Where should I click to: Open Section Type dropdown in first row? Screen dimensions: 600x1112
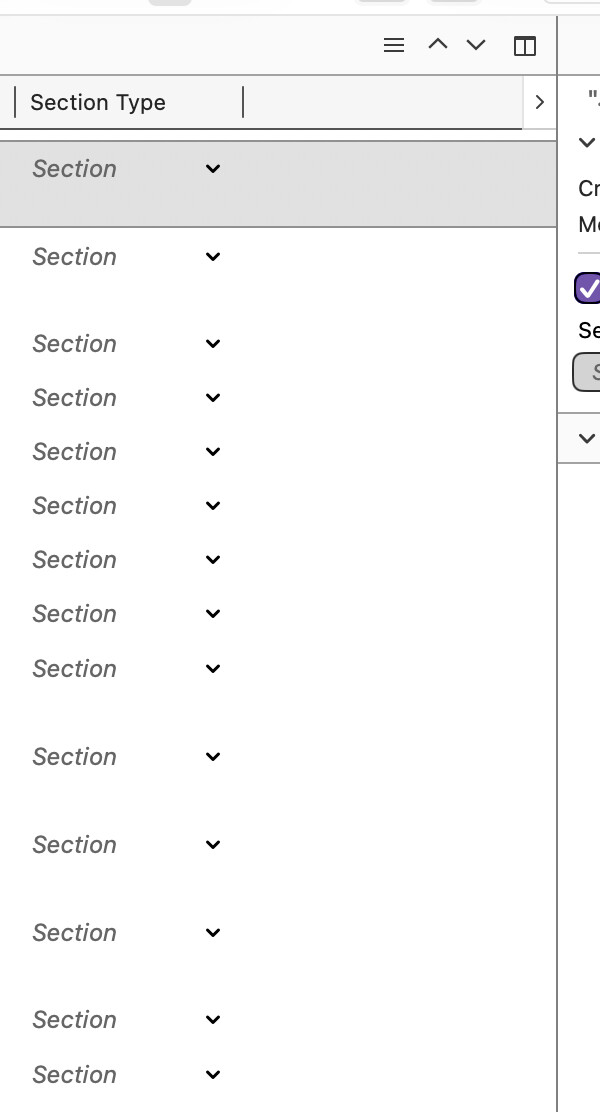(x=213, y=169)
